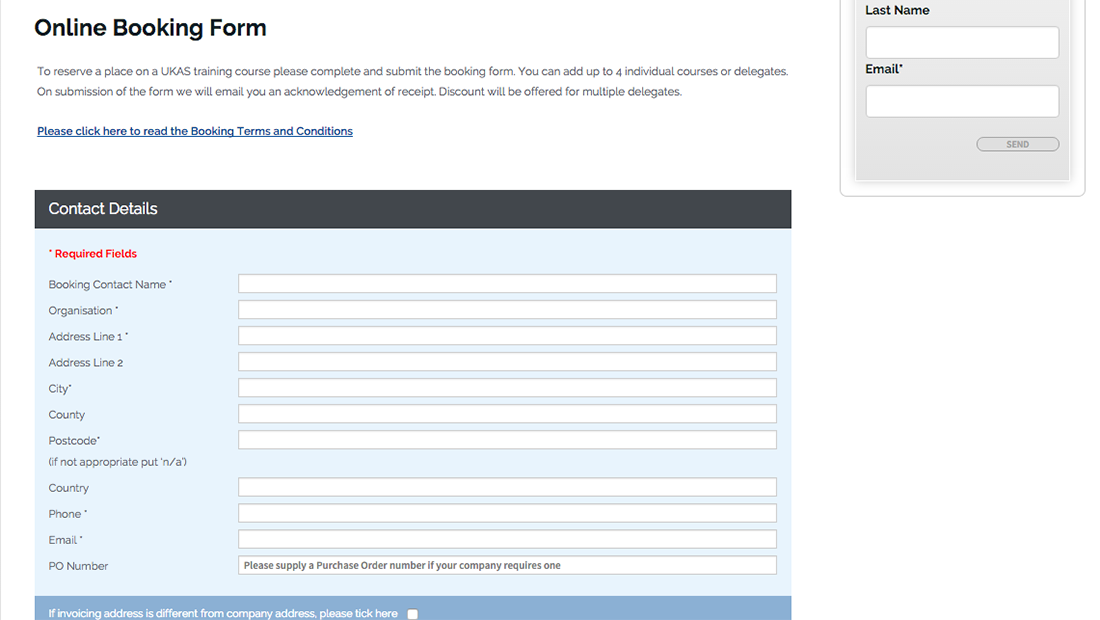Click the Last Name input field
Viewport: 1100px width, 620px height.
pyautogui.click(x=961, y=42)
